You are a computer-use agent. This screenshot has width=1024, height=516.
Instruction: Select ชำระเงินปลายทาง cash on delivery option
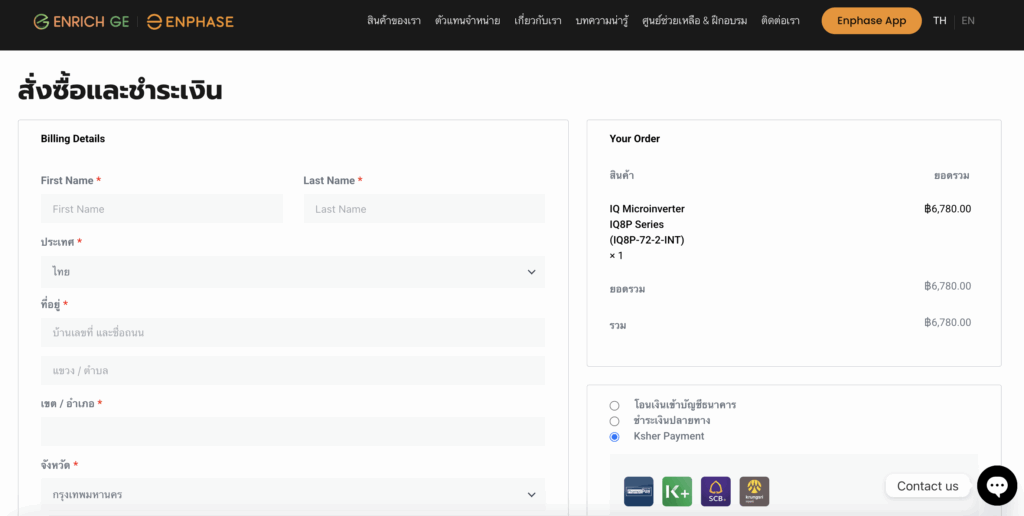(x=614, y=421)
